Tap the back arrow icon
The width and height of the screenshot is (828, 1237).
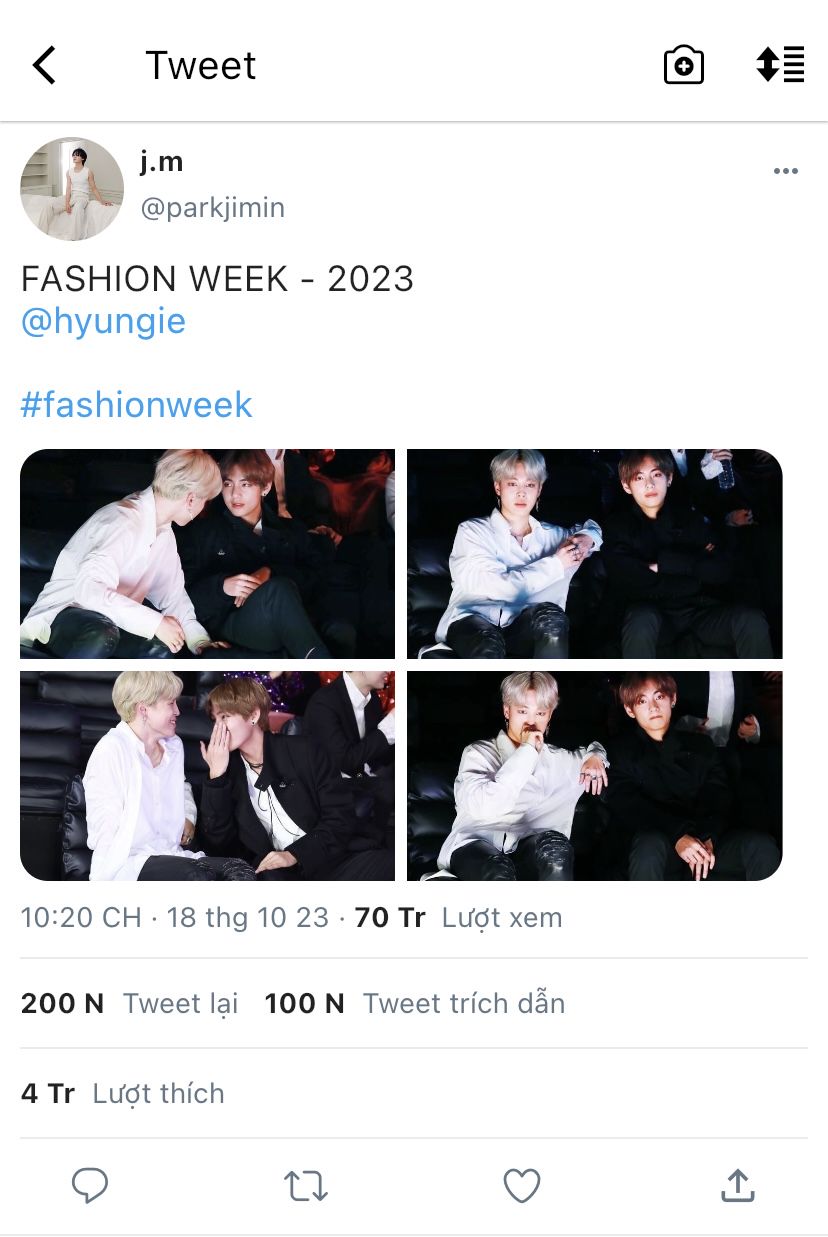[x=45, y=66]
